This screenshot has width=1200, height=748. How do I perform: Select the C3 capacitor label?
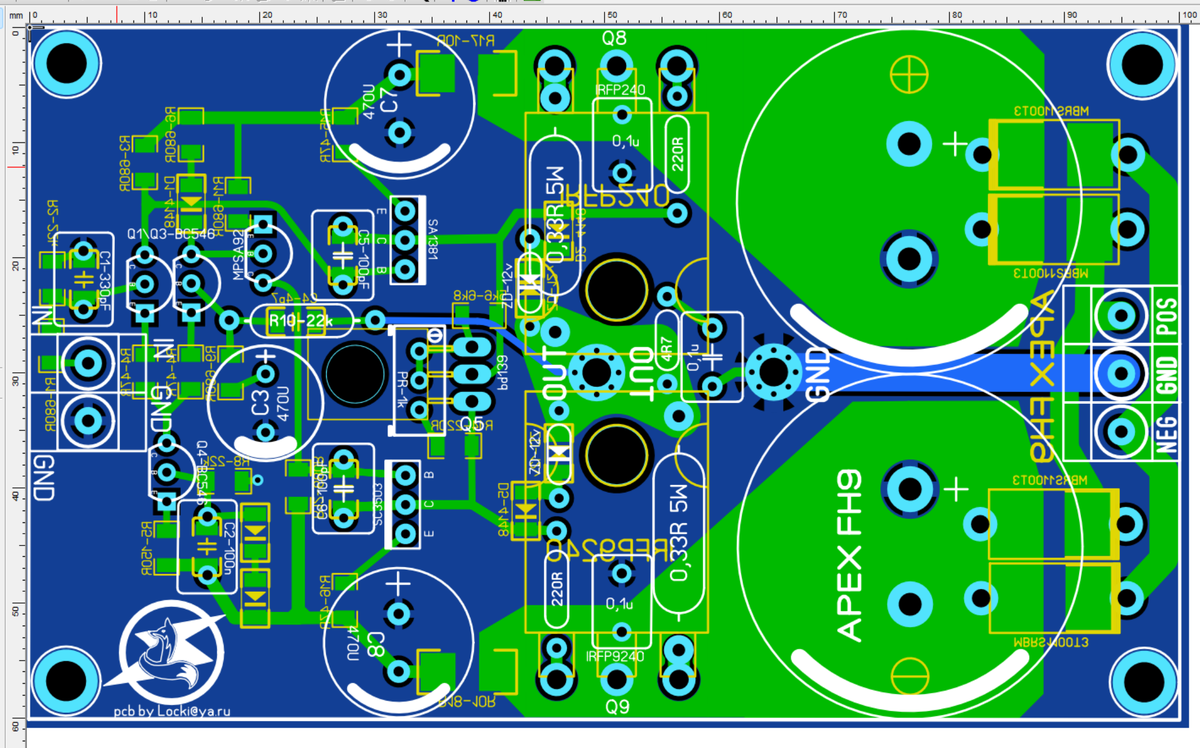(x=260, y=404)
